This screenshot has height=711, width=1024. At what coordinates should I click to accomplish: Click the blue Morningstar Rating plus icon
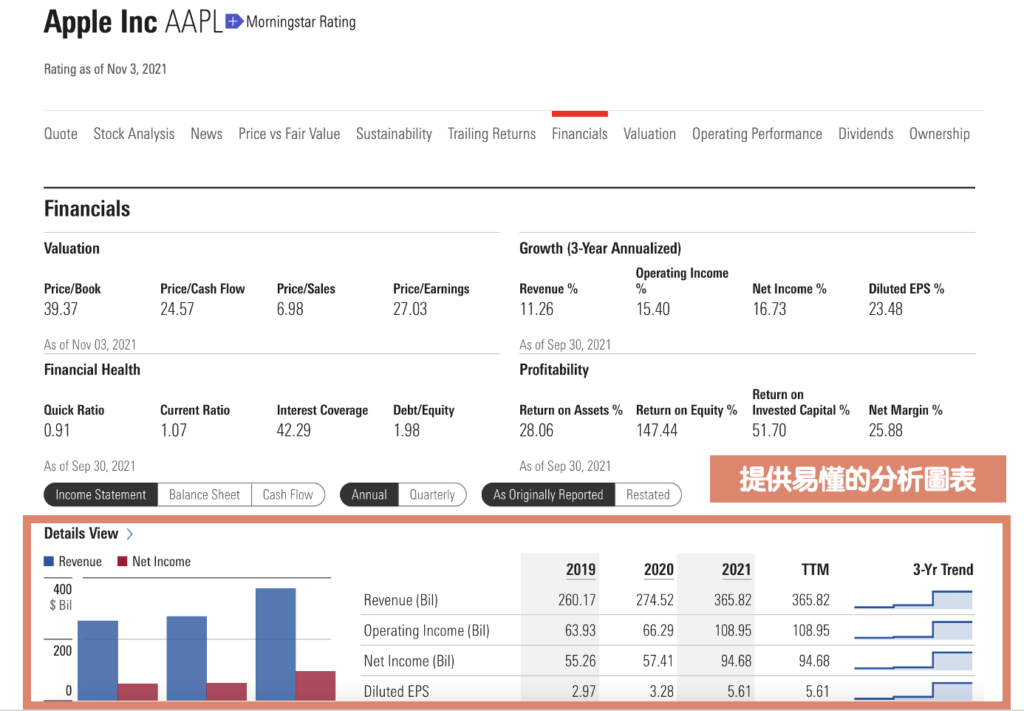point(233,22)
